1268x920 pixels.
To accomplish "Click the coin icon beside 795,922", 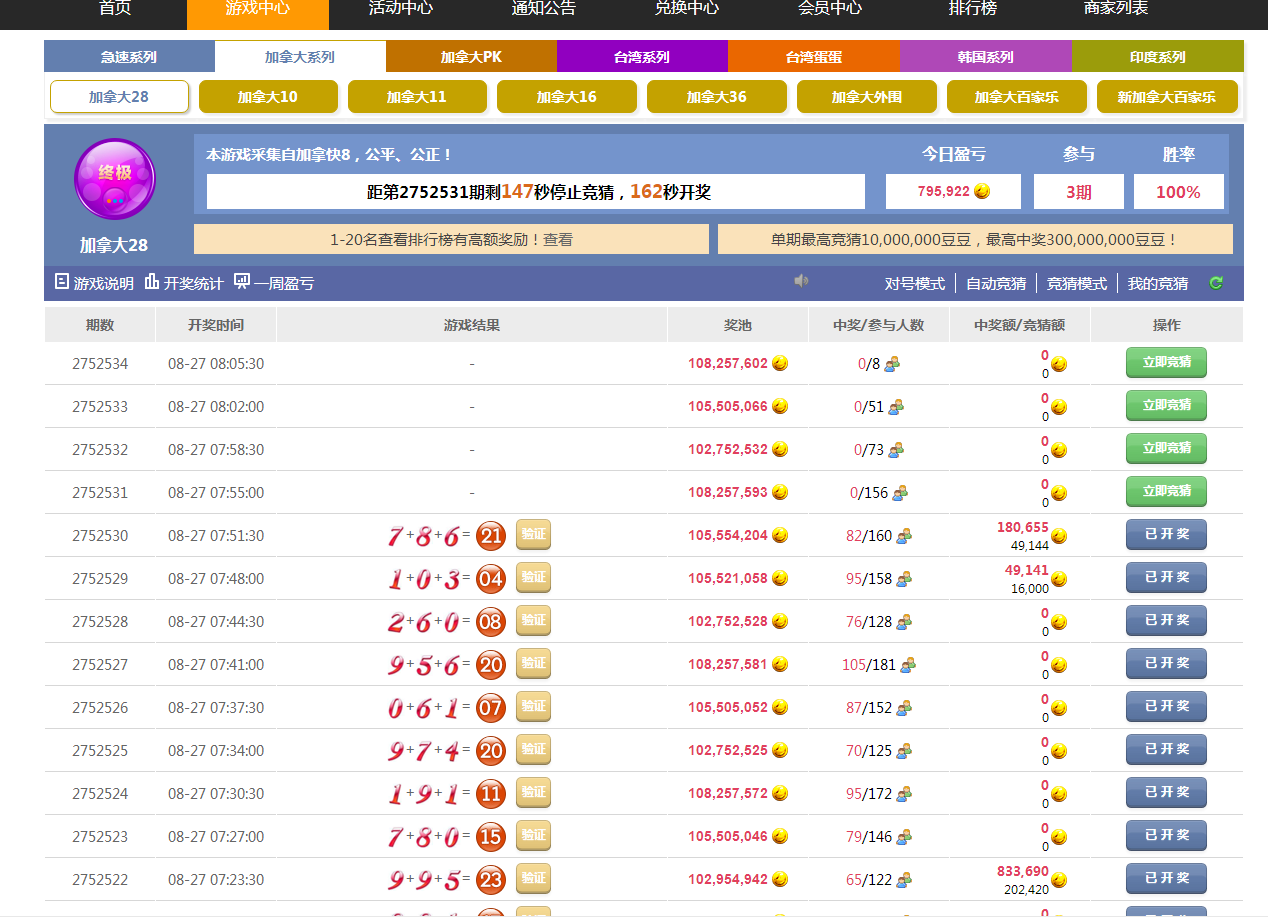I will coord(982,191).
